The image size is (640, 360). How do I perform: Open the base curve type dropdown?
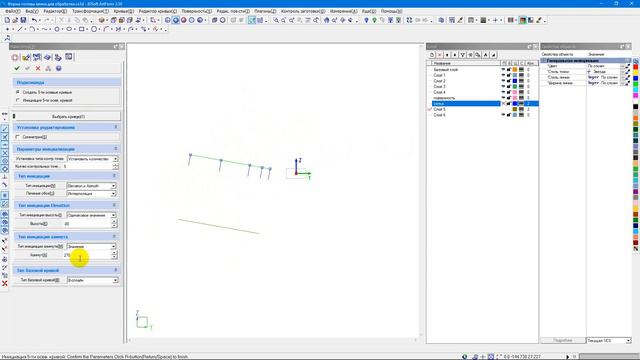tap(116, 280)
